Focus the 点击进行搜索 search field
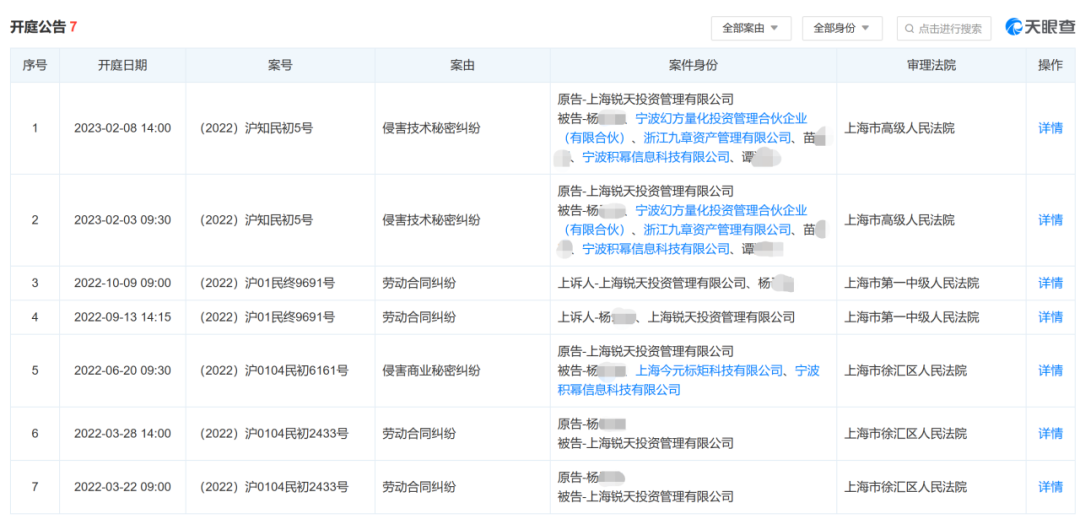 [950, 29]
